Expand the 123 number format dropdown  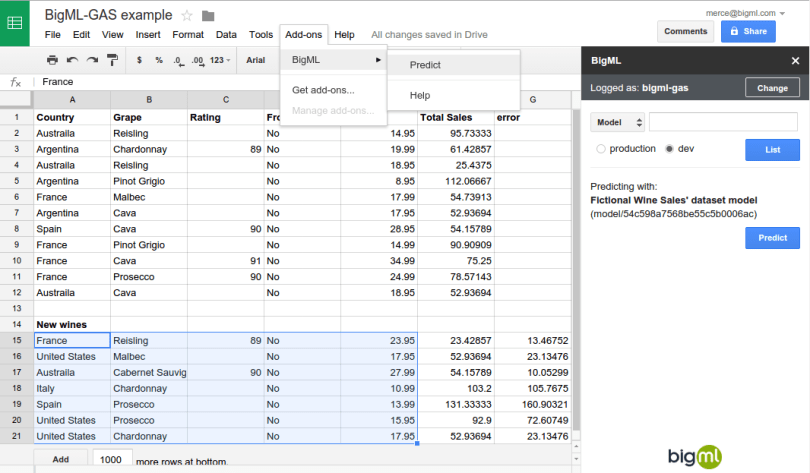[220, 60]
